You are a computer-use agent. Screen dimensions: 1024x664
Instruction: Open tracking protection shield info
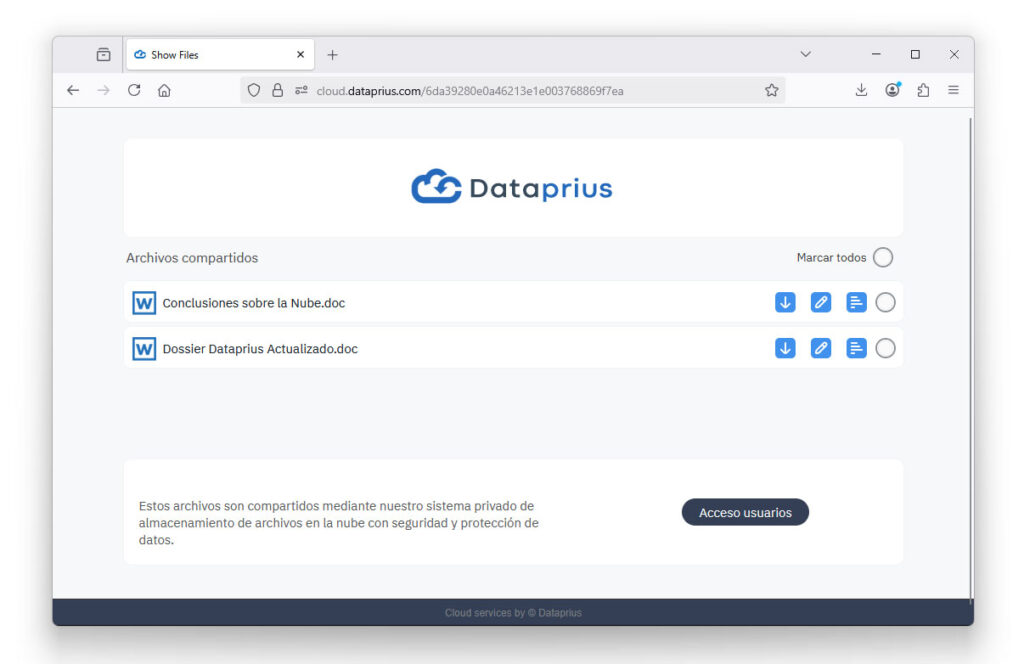[x=254, y=91]
